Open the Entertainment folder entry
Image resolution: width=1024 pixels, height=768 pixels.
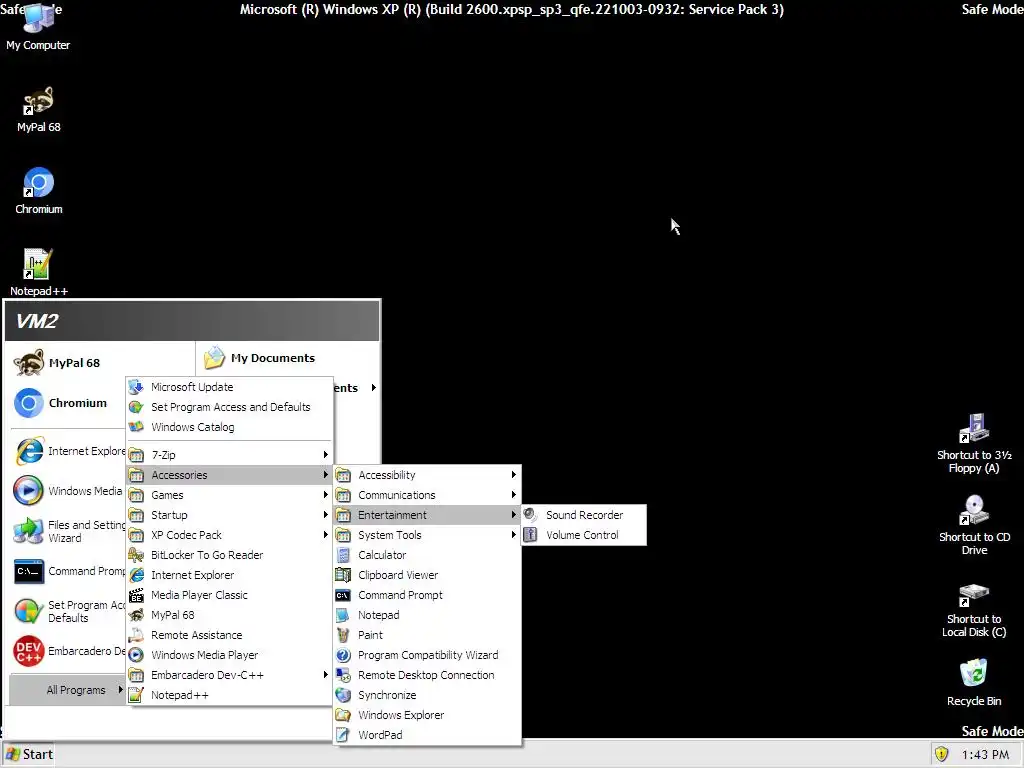click(x=427, y=515)
